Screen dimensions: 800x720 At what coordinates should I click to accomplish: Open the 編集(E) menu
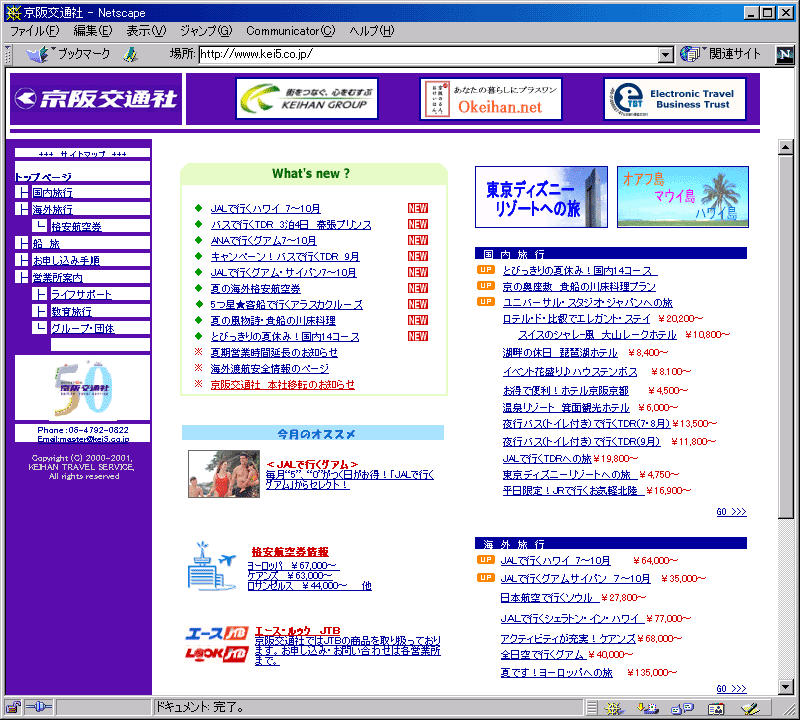[92, 31]
